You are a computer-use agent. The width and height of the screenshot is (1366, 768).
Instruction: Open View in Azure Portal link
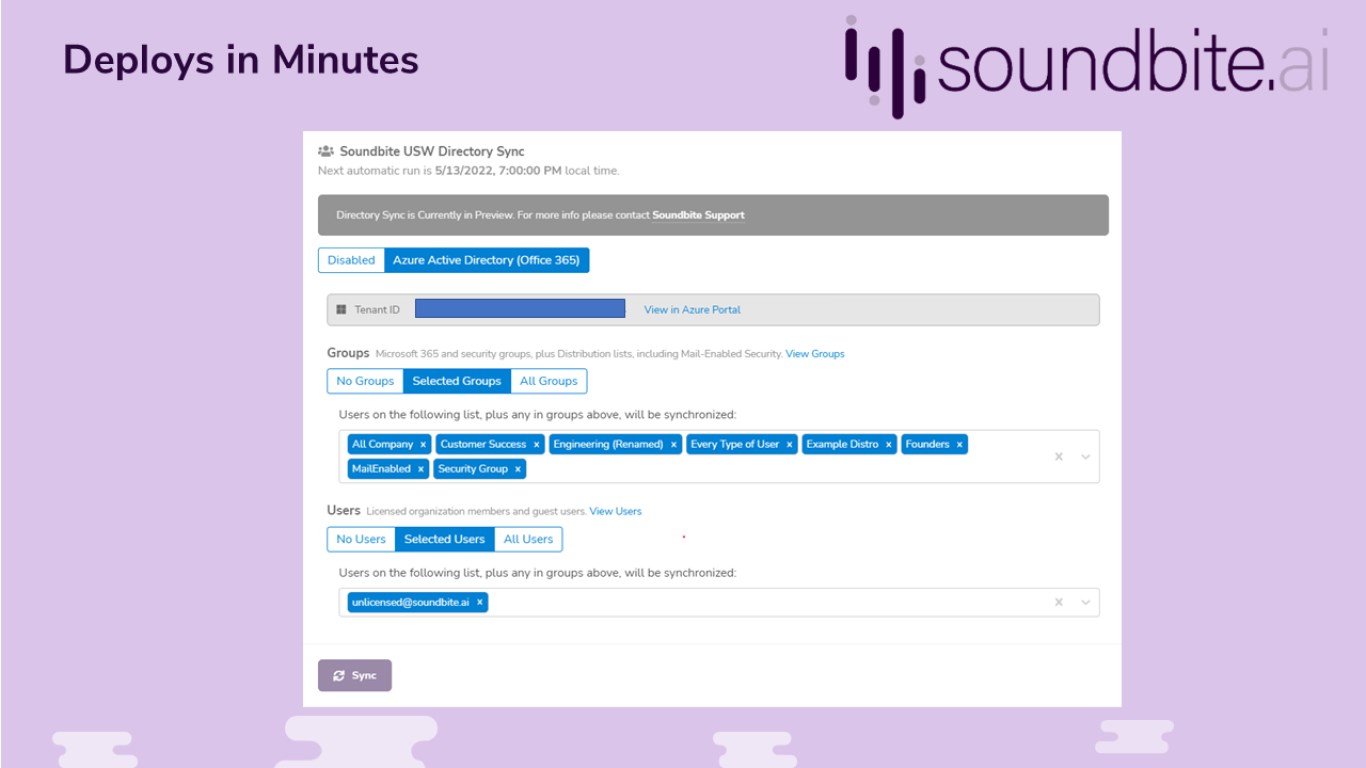(x=692, y=310)
